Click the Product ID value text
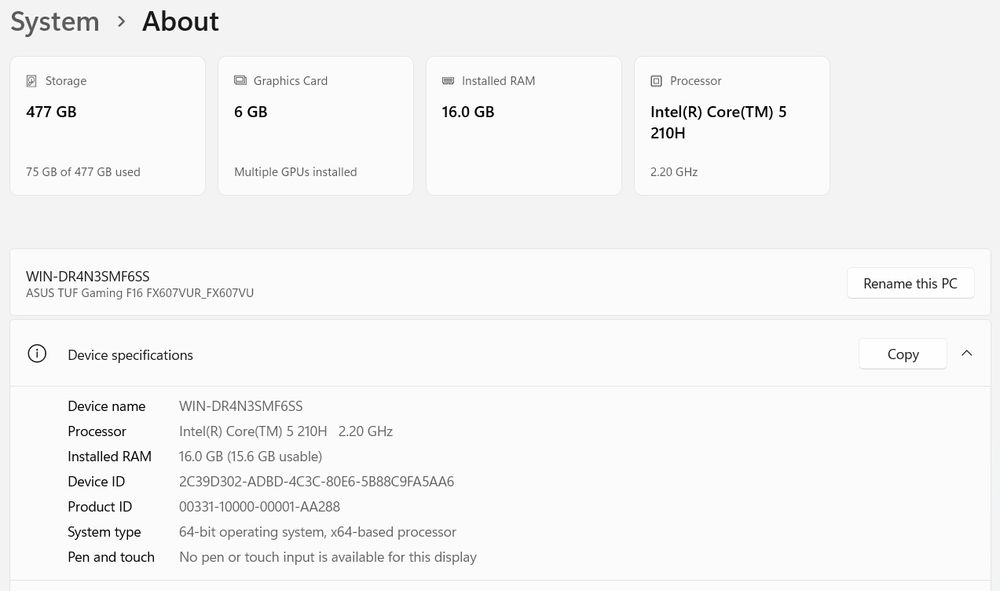The image size is (1000, 591). point(259,507)
